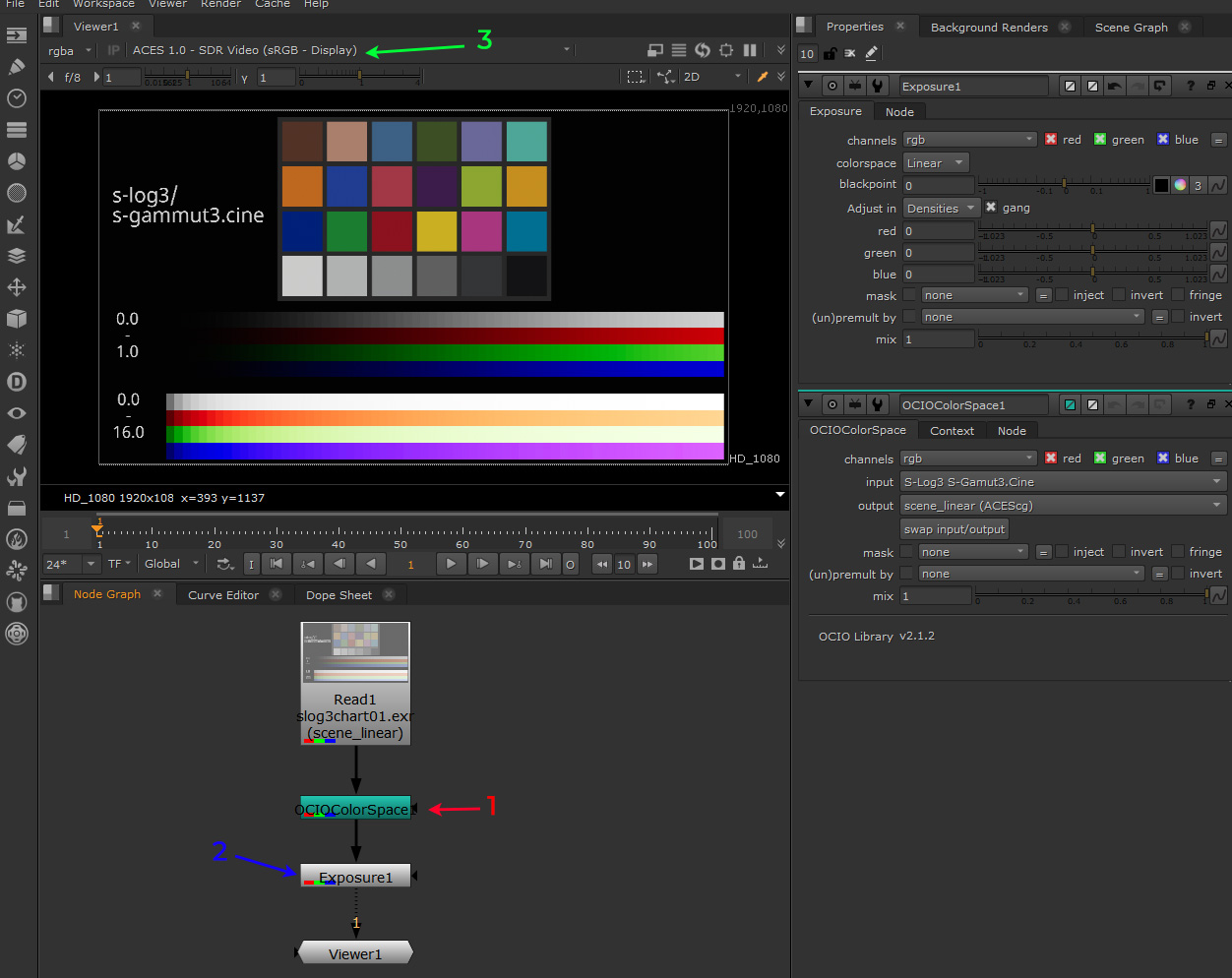Switch to the Dope Sheet tab
The width and height of the screenshot is (1232, 978).
(339, 595)
